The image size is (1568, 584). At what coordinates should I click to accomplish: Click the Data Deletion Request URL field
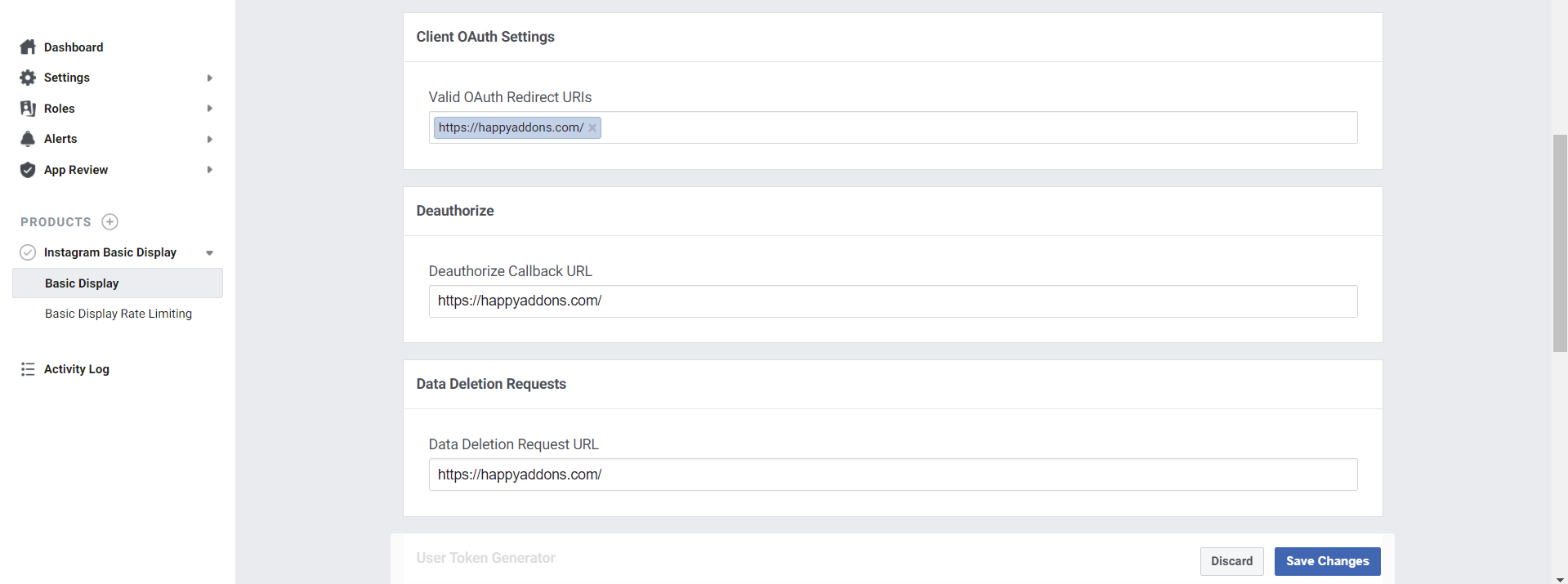(893, 475)
